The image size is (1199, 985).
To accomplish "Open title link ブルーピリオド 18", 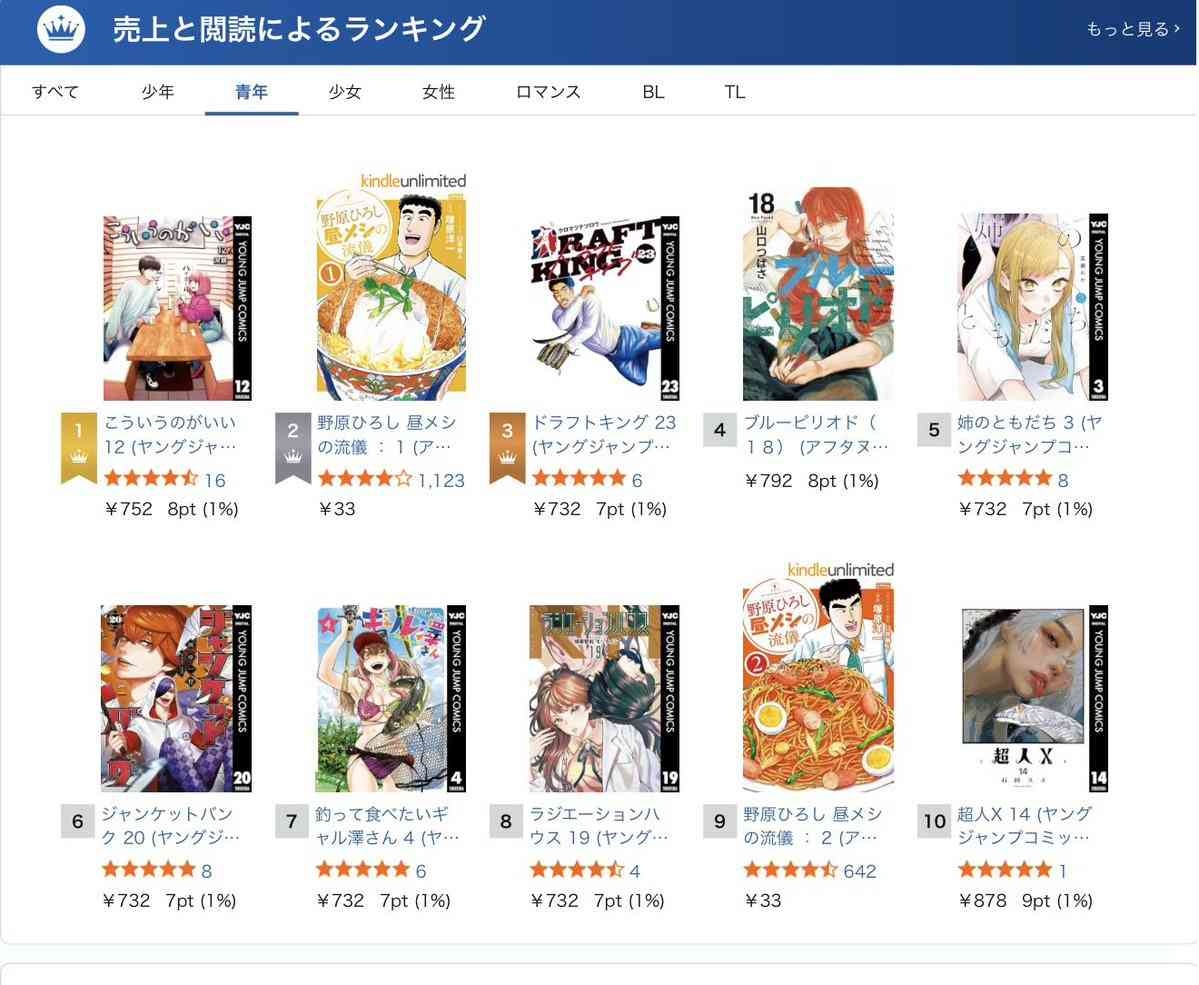I will (815, 434).
